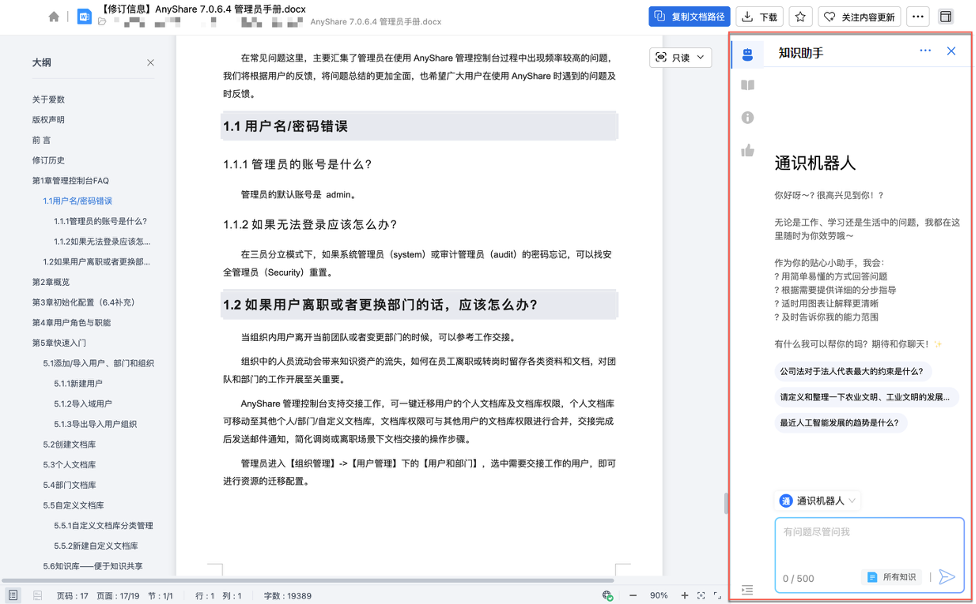Viewport: 976px width, 604px height.
Task: Select outline item 5.5.1自定义文档库分类管理
Action: [x=103, y=526]
